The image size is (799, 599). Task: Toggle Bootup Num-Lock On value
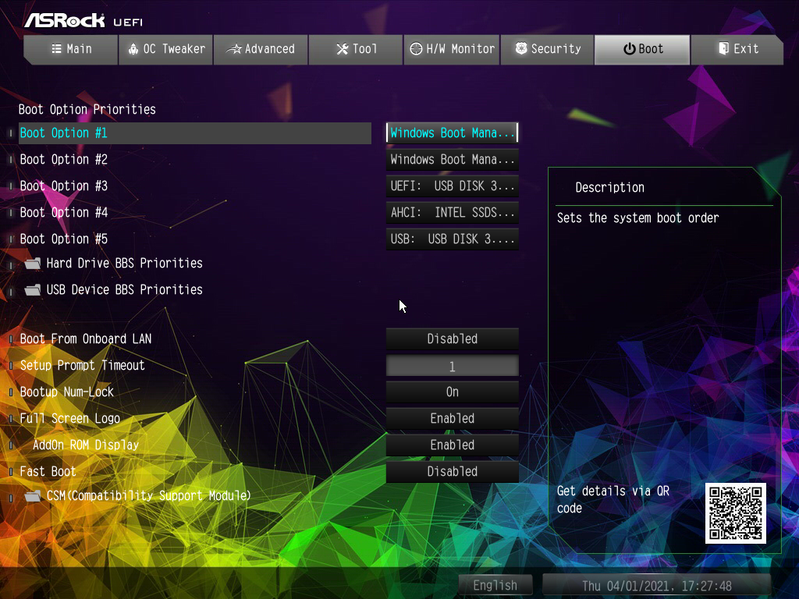pyautogui.click(x=452, y=392)
